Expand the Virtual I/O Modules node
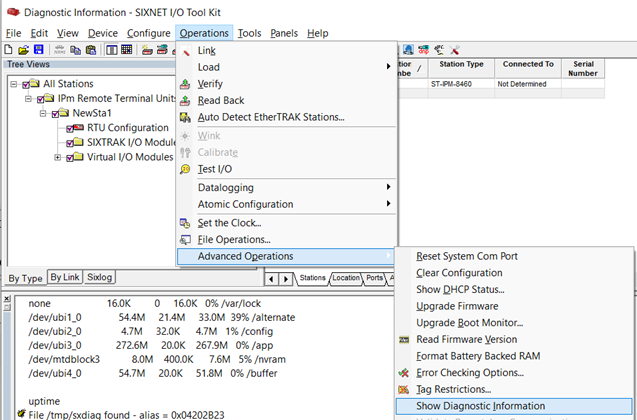Viewport: 637px width, 420px height. click(58, 157)
